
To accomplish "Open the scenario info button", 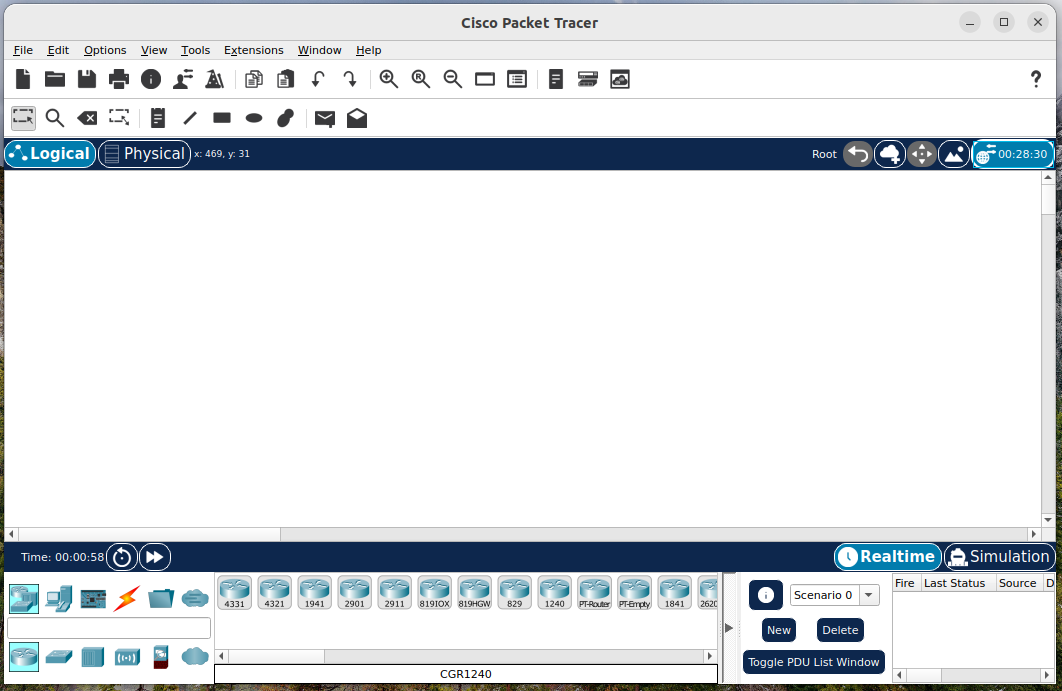I will click(766, 595).
